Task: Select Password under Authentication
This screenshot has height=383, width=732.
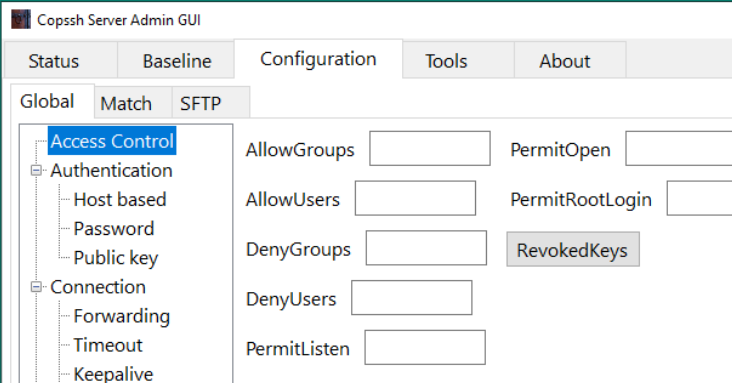Action: [x=114, y=228]
